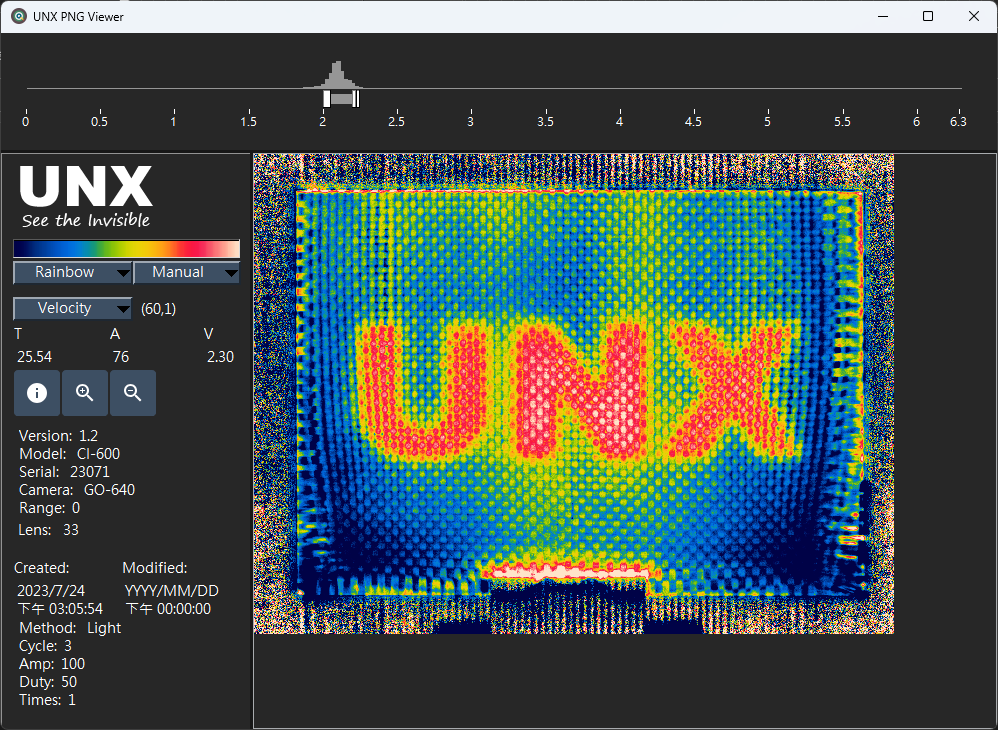This screenshot has width=998, height=730.
Task: Click the Cycle: 3 text
Action: click(x=45, y=646)
